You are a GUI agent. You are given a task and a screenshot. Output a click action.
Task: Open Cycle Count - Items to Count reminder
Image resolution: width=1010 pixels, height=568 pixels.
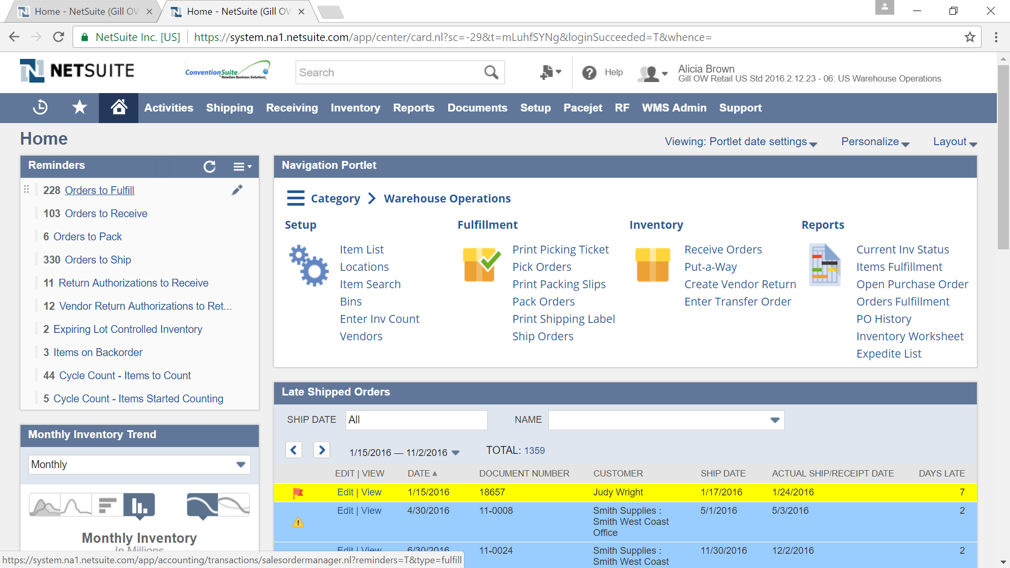tap(125, 375)
